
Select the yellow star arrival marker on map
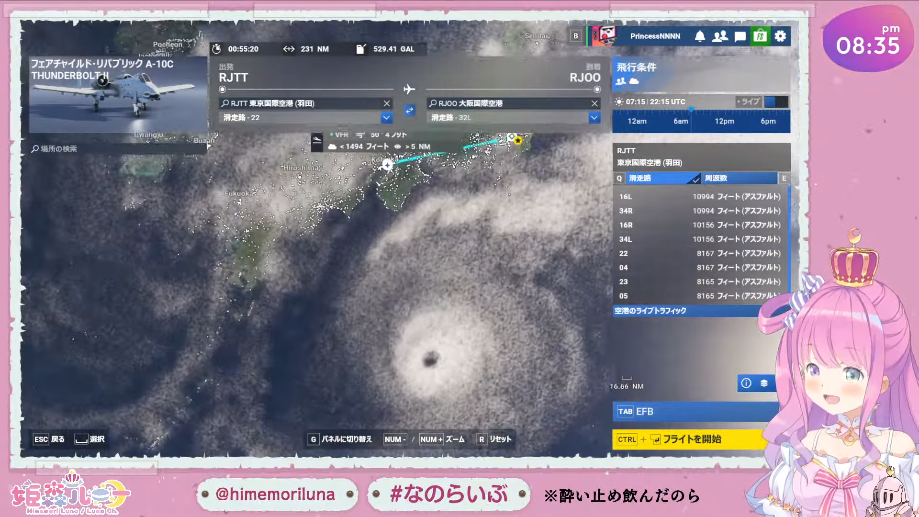click(518, 141)
